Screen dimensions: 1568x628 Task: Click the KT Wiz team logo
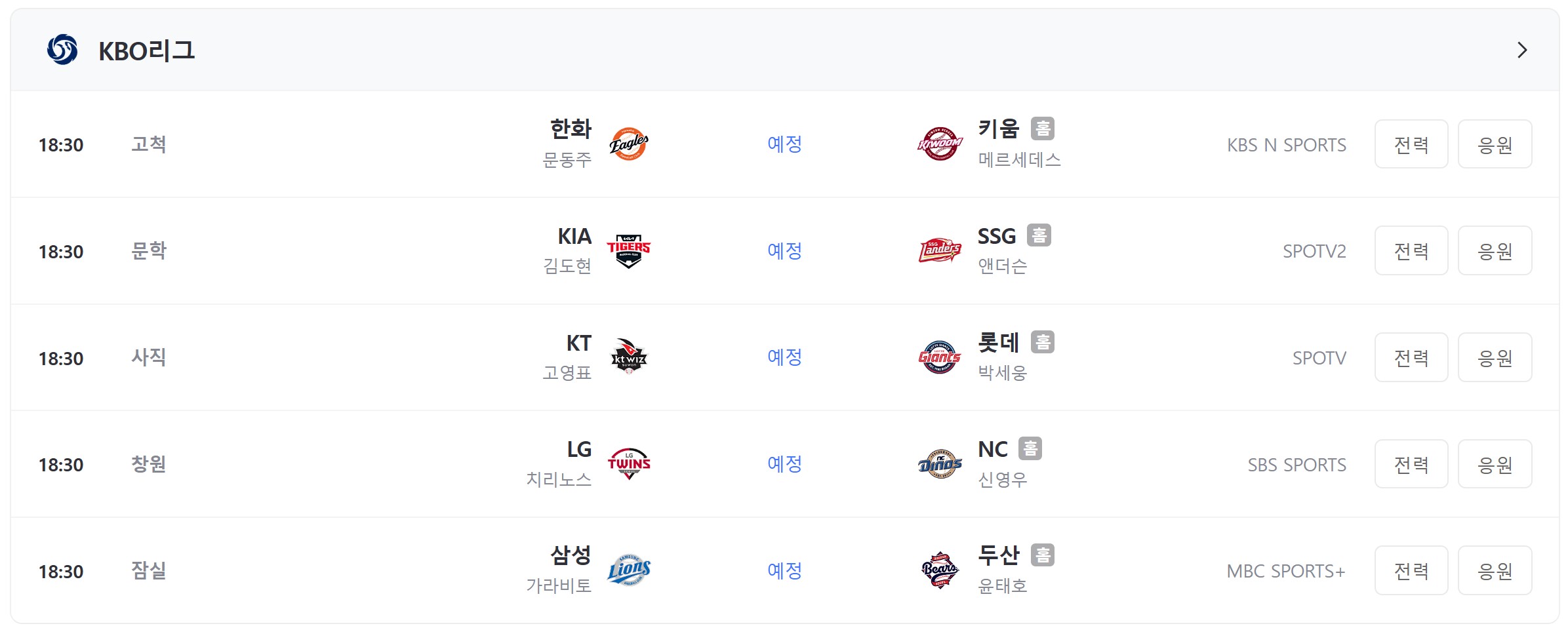[628, 357]
